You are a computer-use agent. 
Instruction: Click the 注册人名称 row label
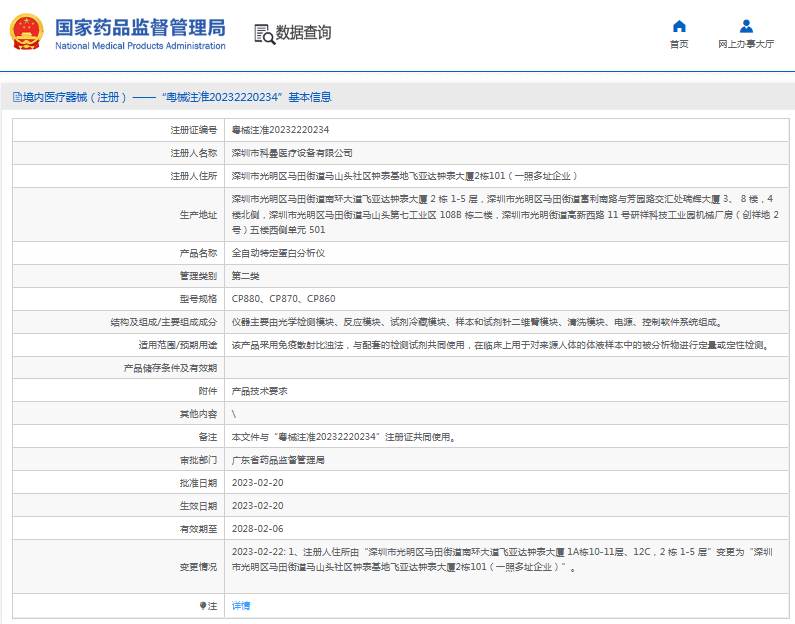(194, 153)
